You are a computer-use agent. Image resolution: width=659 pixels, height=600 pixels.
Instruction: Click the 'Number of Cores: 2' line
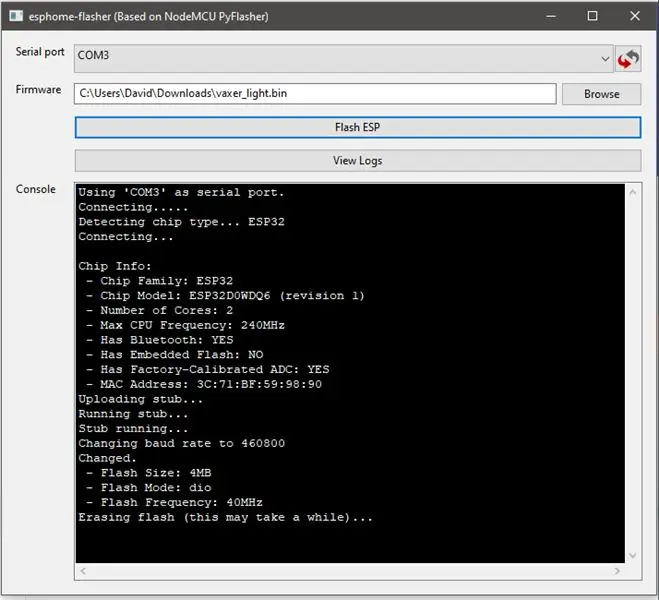[159, 310]
